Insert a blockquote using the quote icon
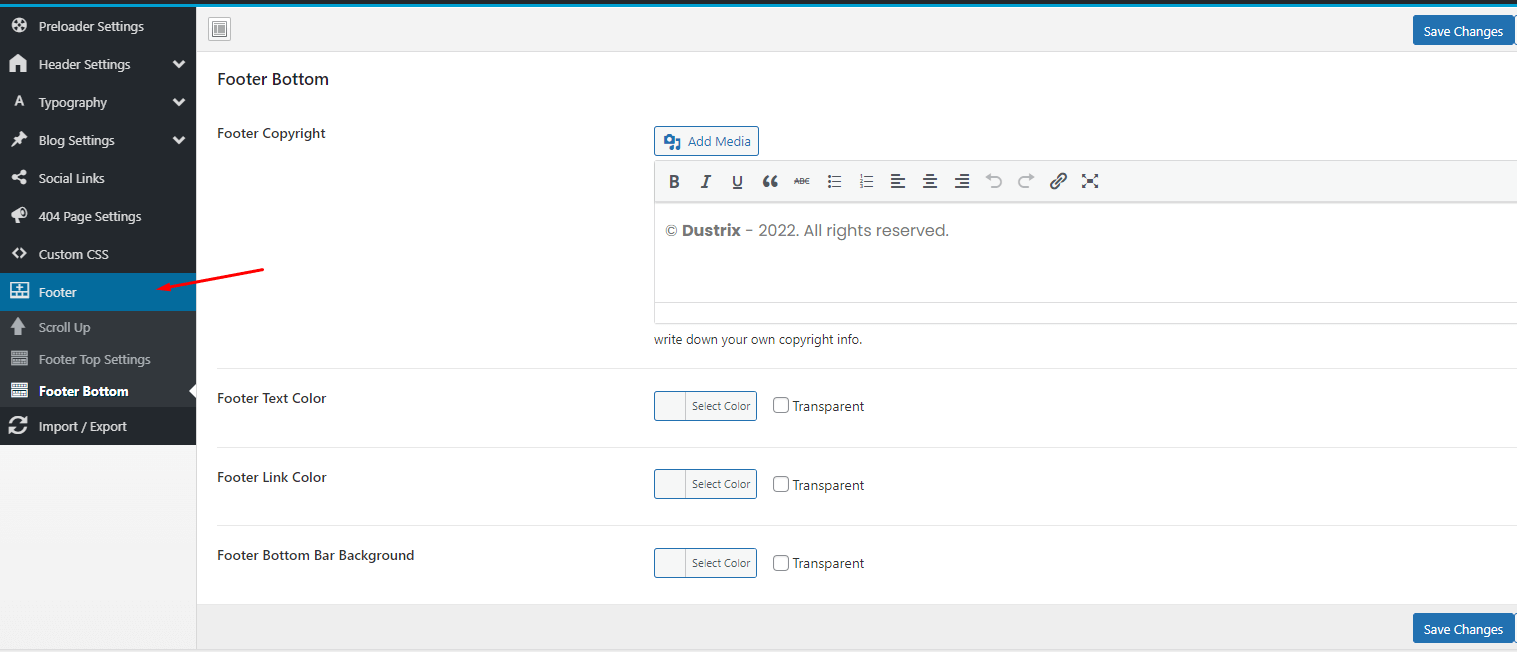This screenshot has width=1523, height=652. [x=770, y=181]
